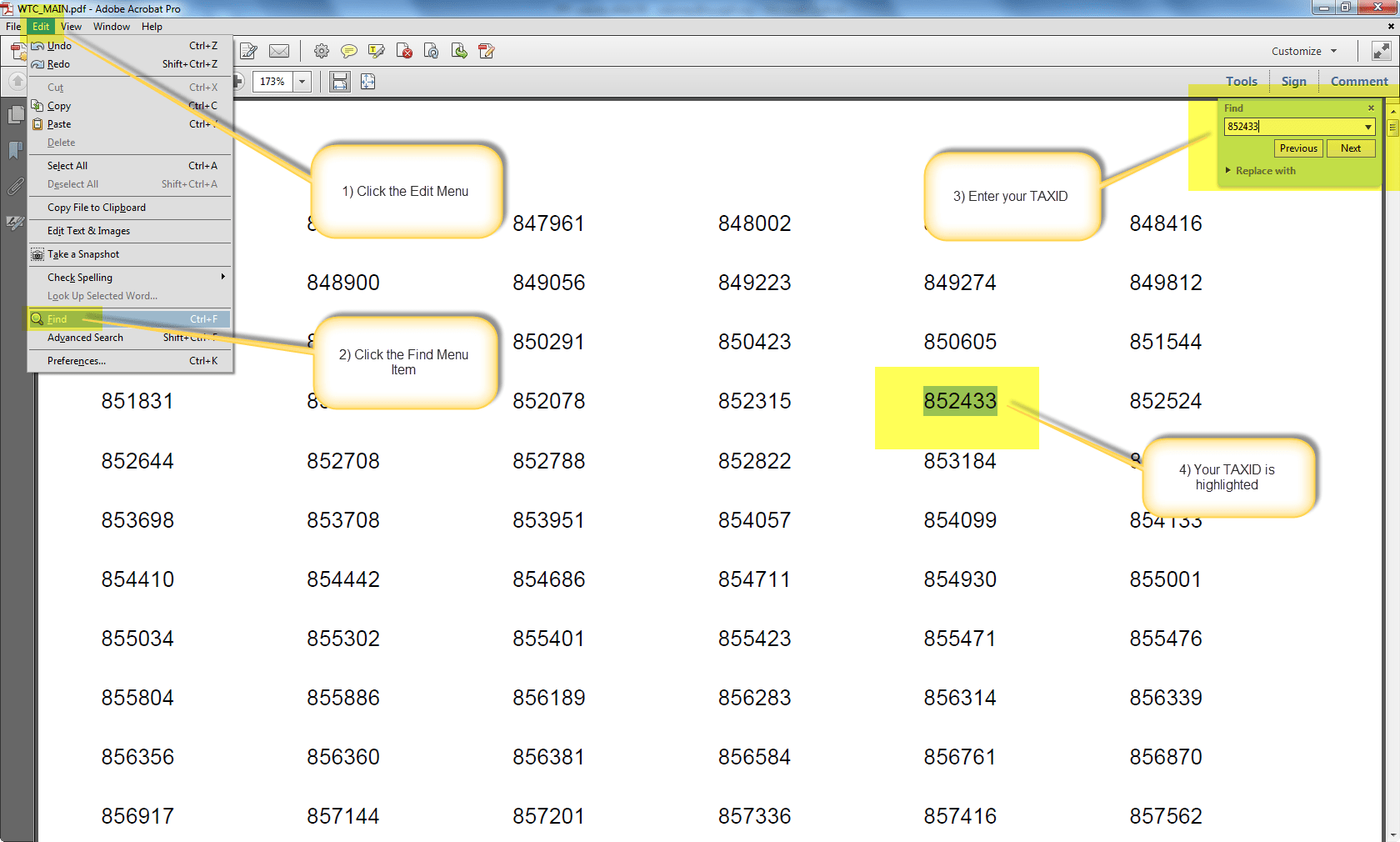This screenshot has height=842, width=1400.
Task: Open the Customize dropdown
Action: click(1304, 52)
